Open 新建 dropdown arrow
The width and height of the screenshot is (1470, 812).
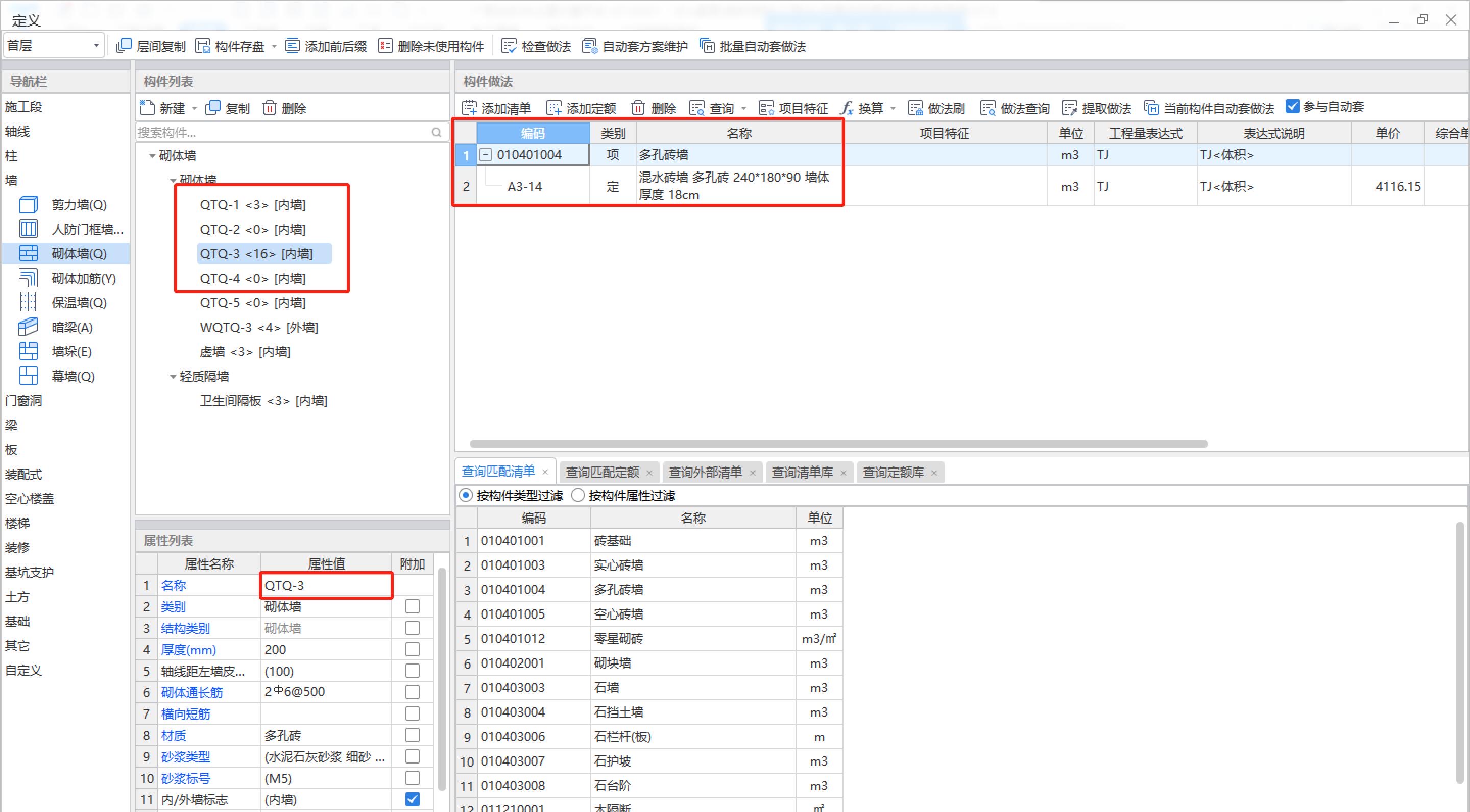[194, 108]
